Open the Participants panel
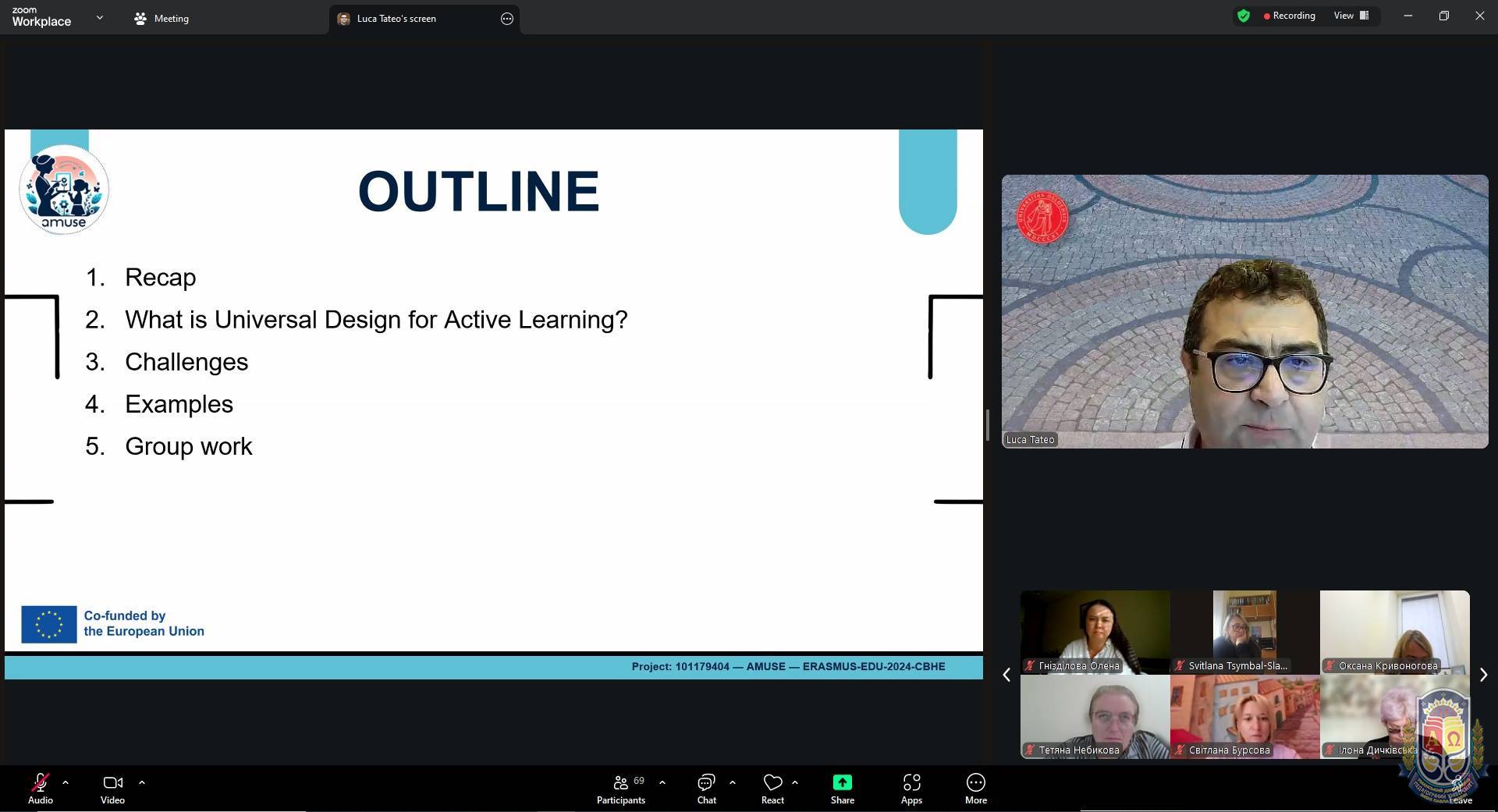This screenshot has height=812, width=1498. click(x=621, y=788)
